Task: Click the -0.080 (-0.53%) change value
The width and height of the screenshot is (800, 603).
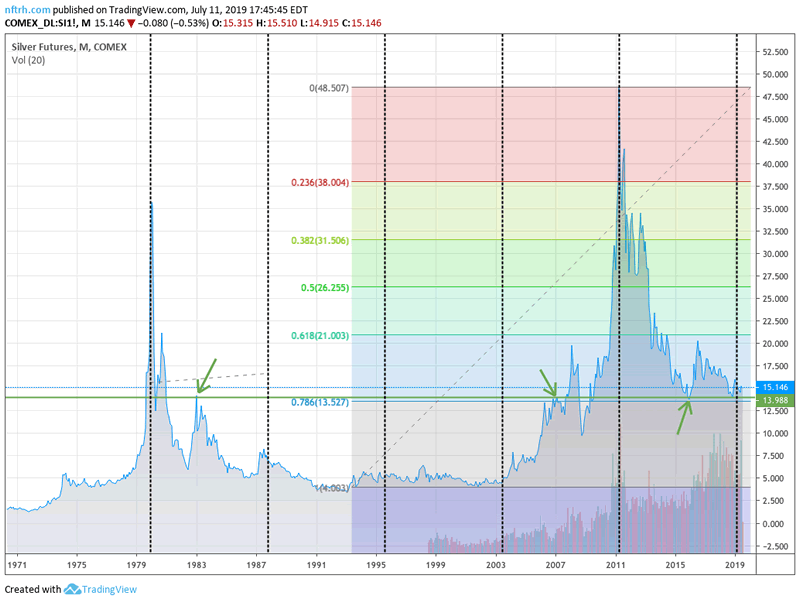Action: [x=173, y=23]
